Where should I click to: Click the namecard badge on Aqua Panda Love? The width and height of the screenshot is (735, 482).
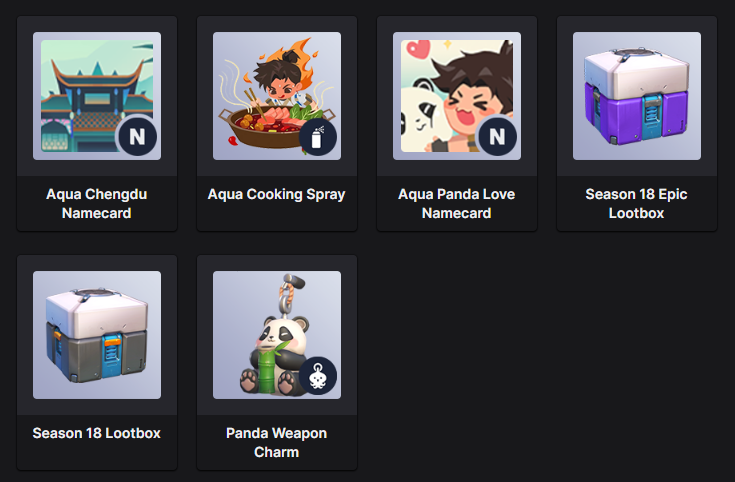point(497,136)
